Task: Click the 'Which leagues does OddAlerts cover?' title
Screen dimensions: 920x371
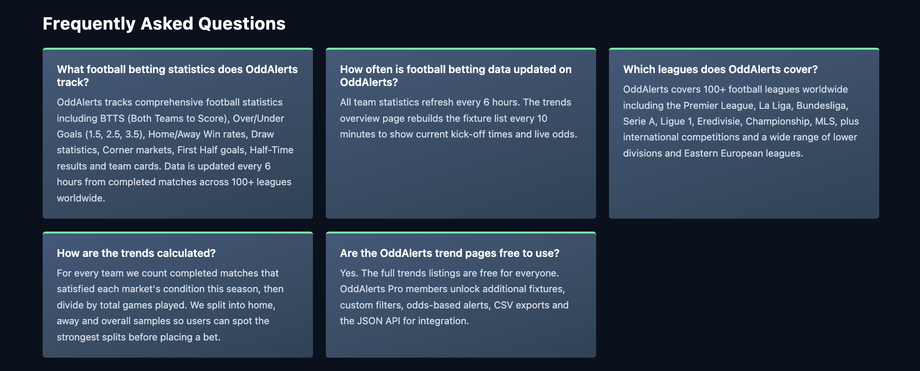Action: point(720,69)
